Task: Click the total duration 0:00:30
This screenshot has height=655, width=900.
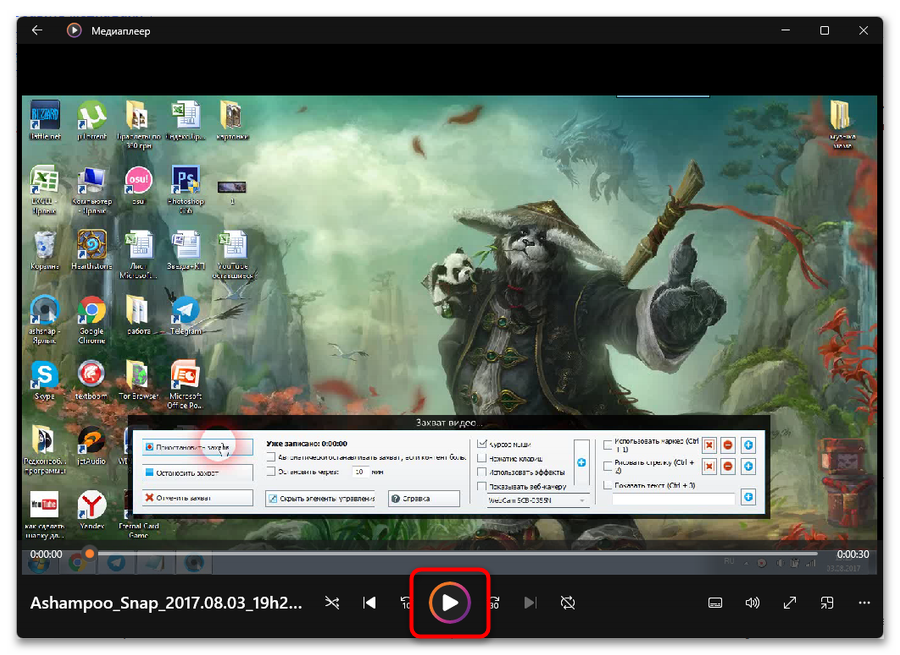Action: point(853,555)
